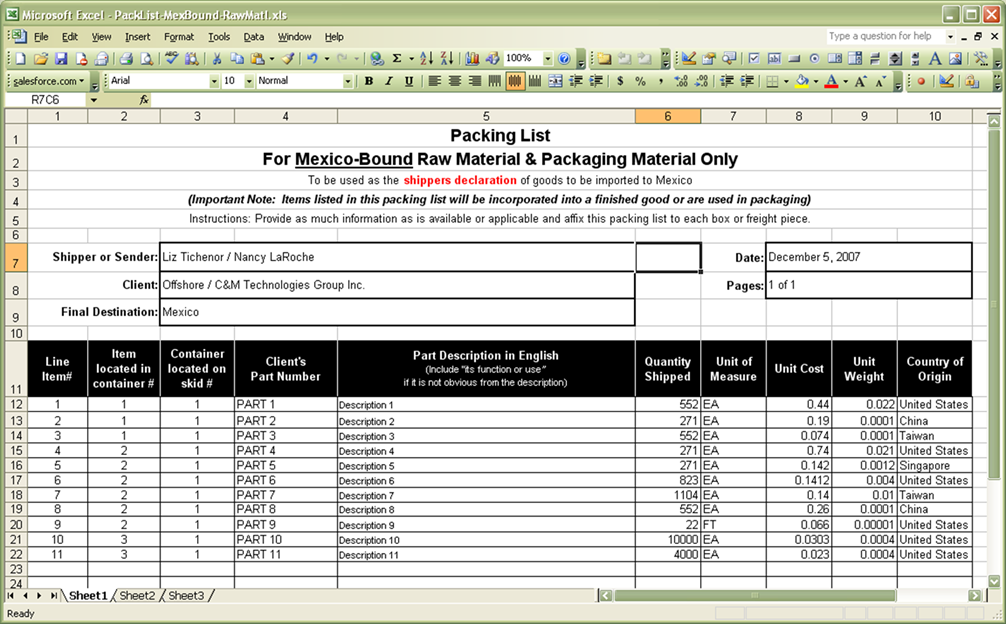Open the Data menu
Screen dimensions: 1006x624
[x=253, y=37]
